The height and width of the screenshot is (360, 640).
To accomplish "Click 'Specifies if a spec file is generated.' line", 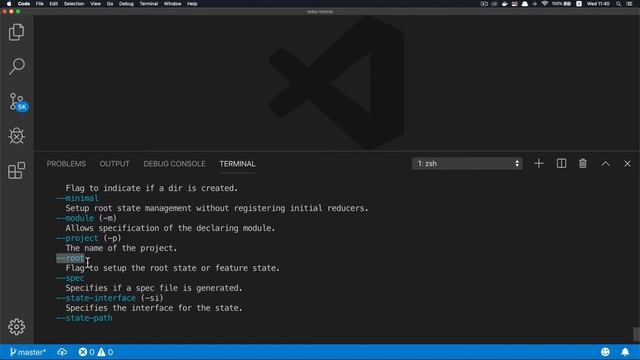I will click(154, 288).
